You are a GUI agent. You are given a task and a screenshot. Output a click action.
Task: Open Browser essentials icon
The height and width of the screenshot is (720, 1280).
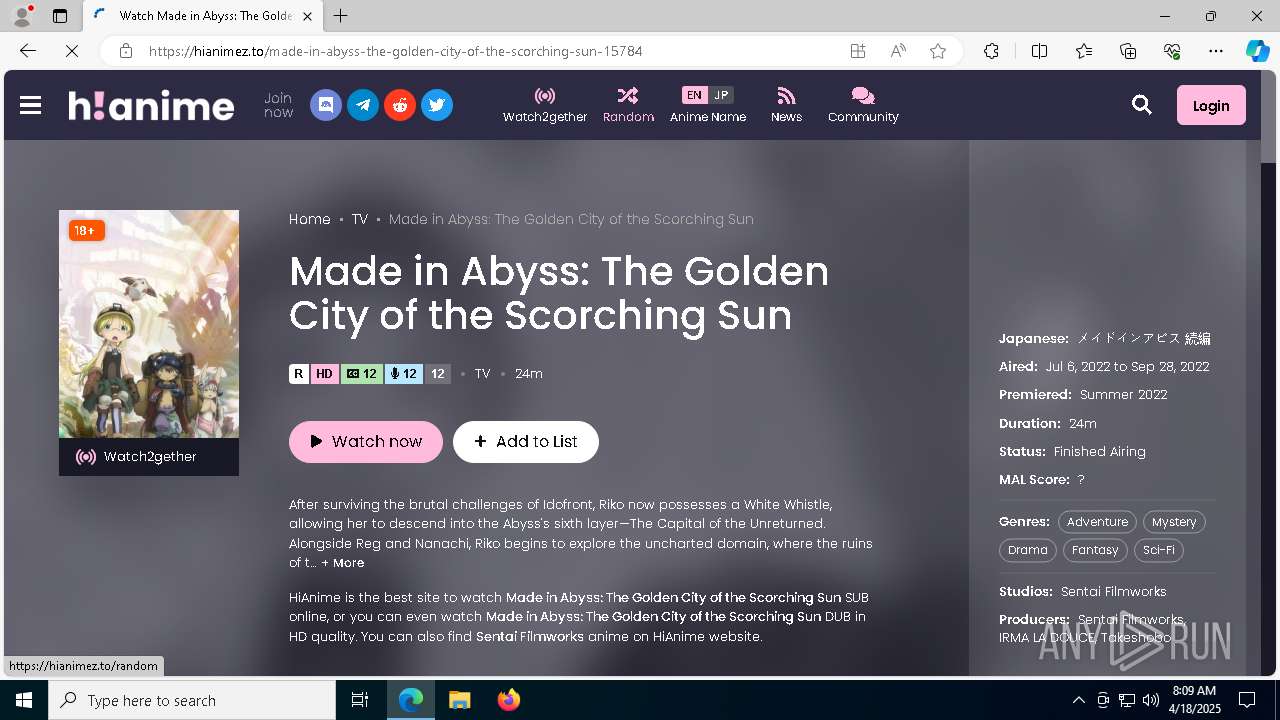tap(1172, 51)
